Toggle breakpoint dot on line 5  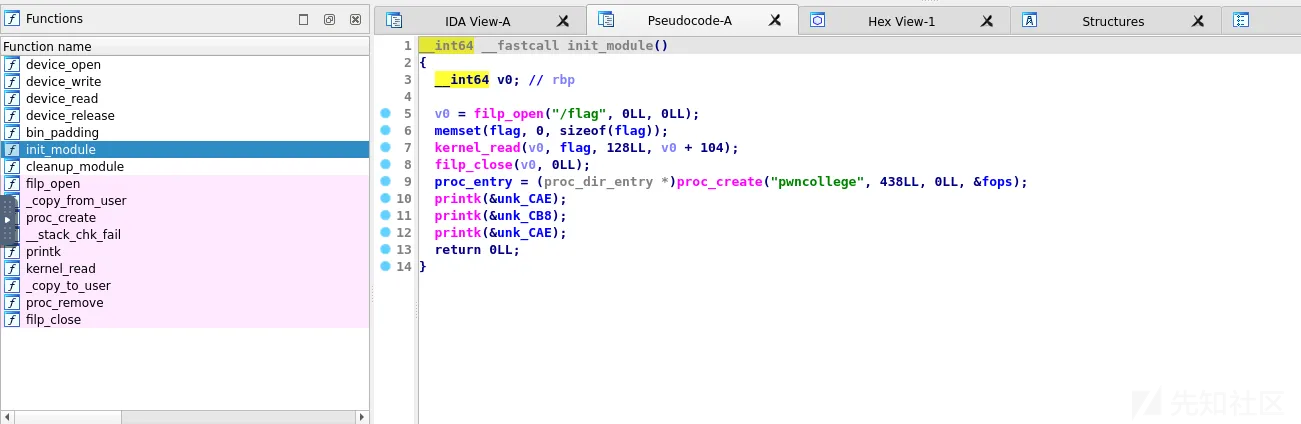tap(385, 114)
